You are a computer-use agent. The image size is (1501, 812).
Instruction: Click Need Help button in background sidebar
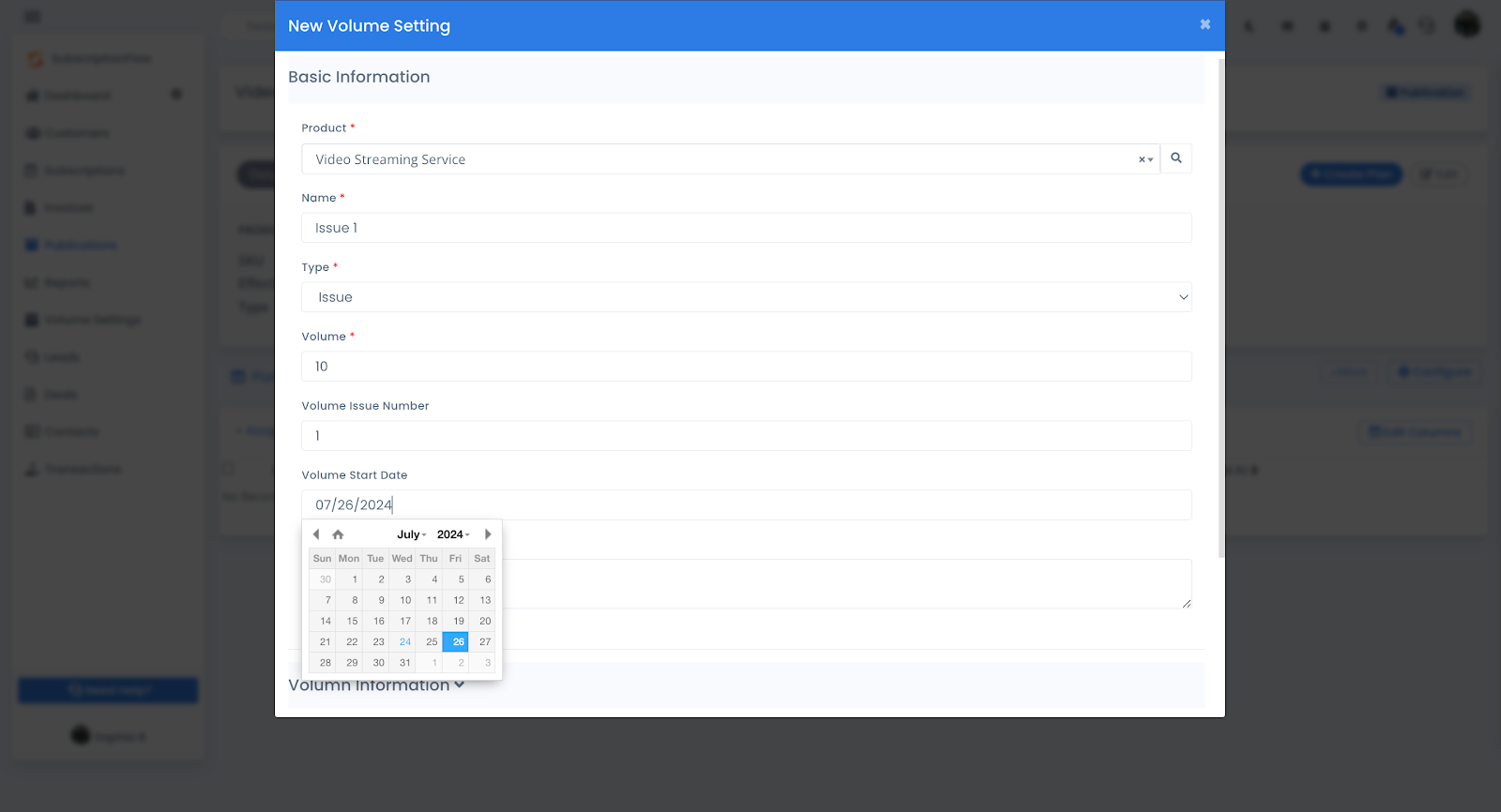pos(108,691)
